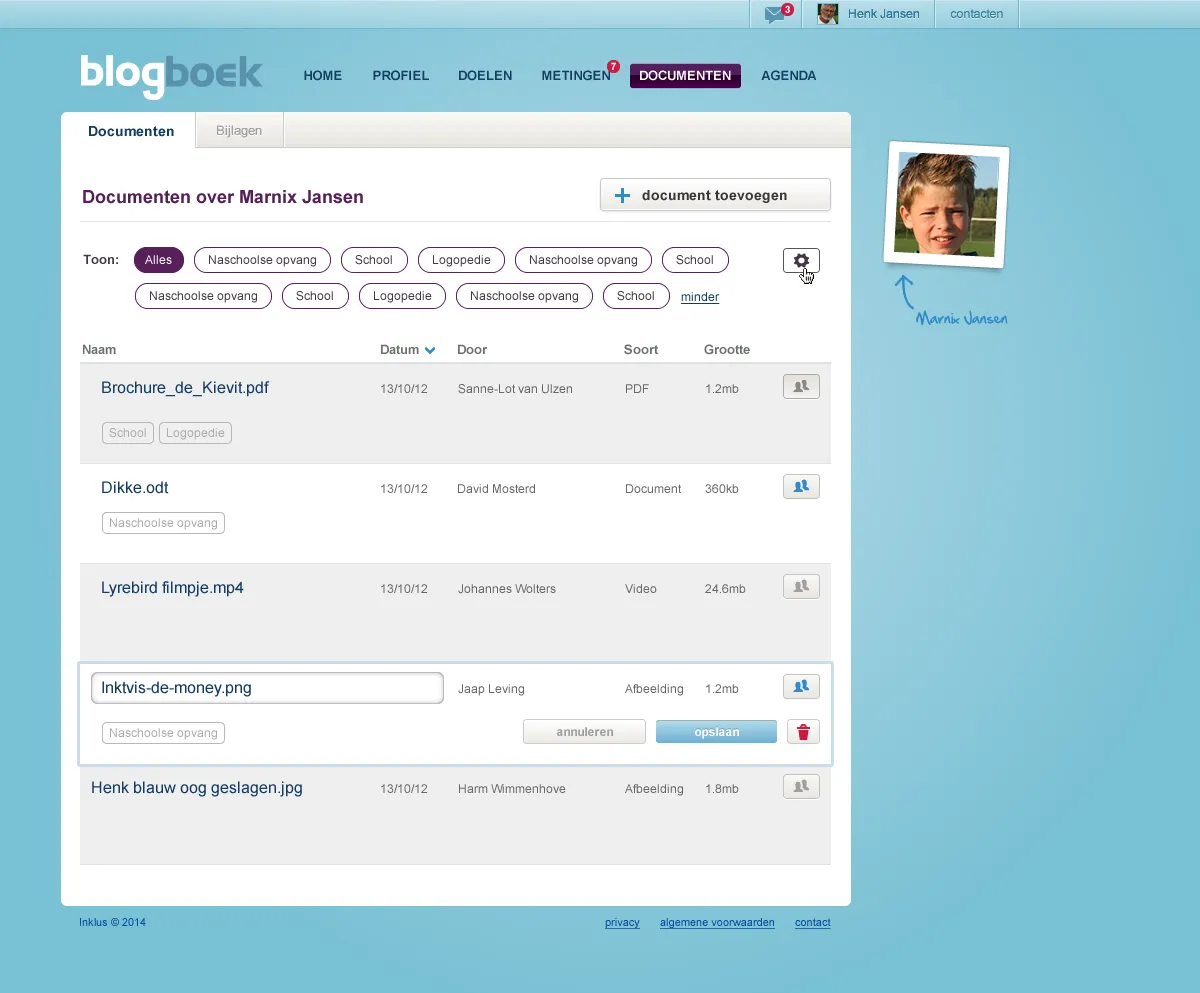Click the filename input field Inktvis-de-money.png
Screen dimensions: 1200x993
(x=267, y=687)
